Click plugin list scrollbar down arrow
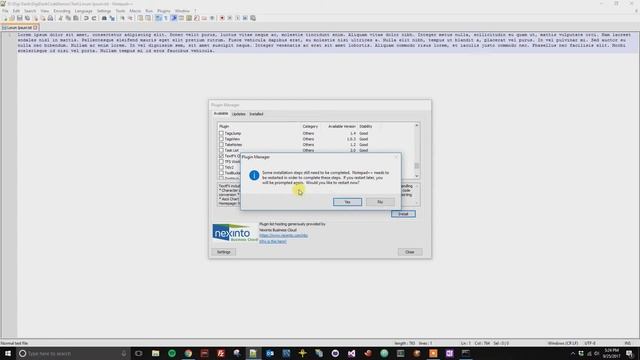 (417, 176)
